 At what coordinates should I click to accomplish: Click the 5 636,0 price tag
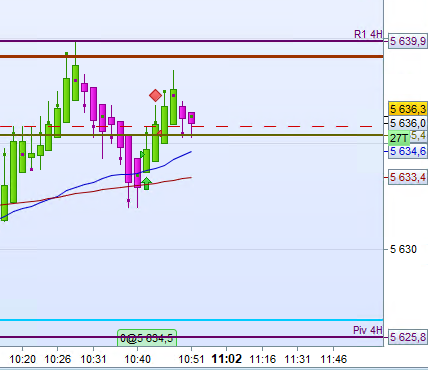click(408, 123)
